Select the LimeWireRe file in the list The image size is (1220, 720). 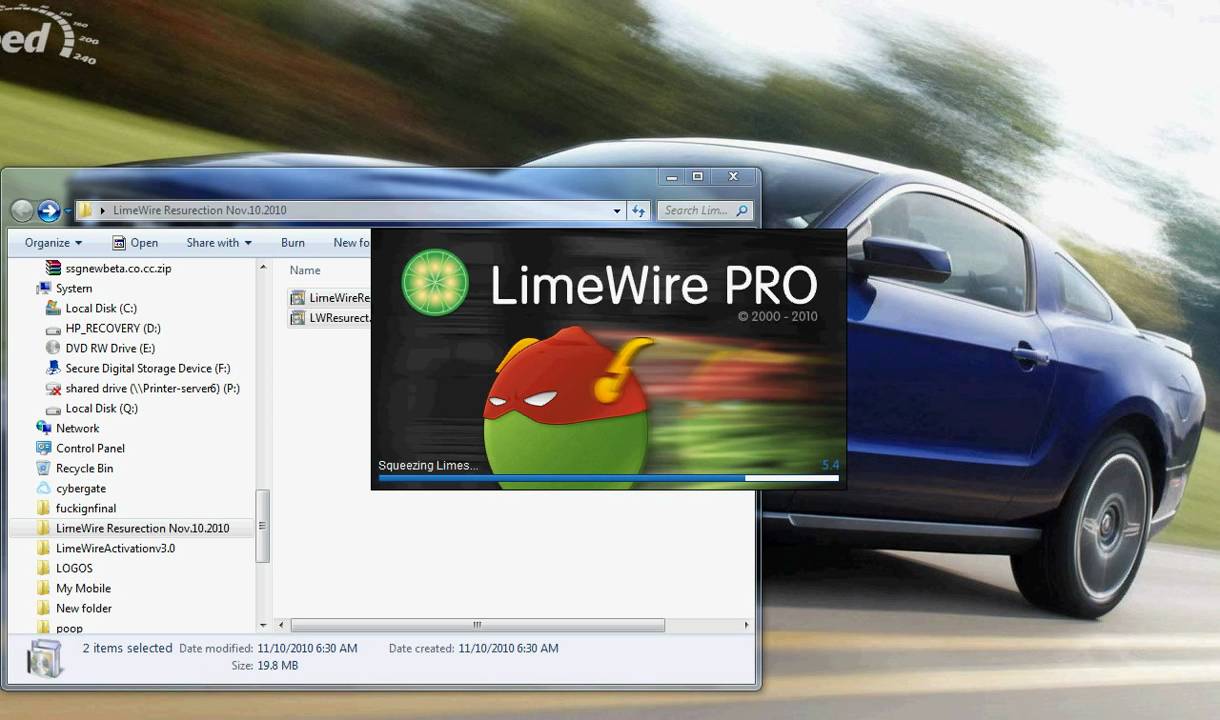coord(340,298)
